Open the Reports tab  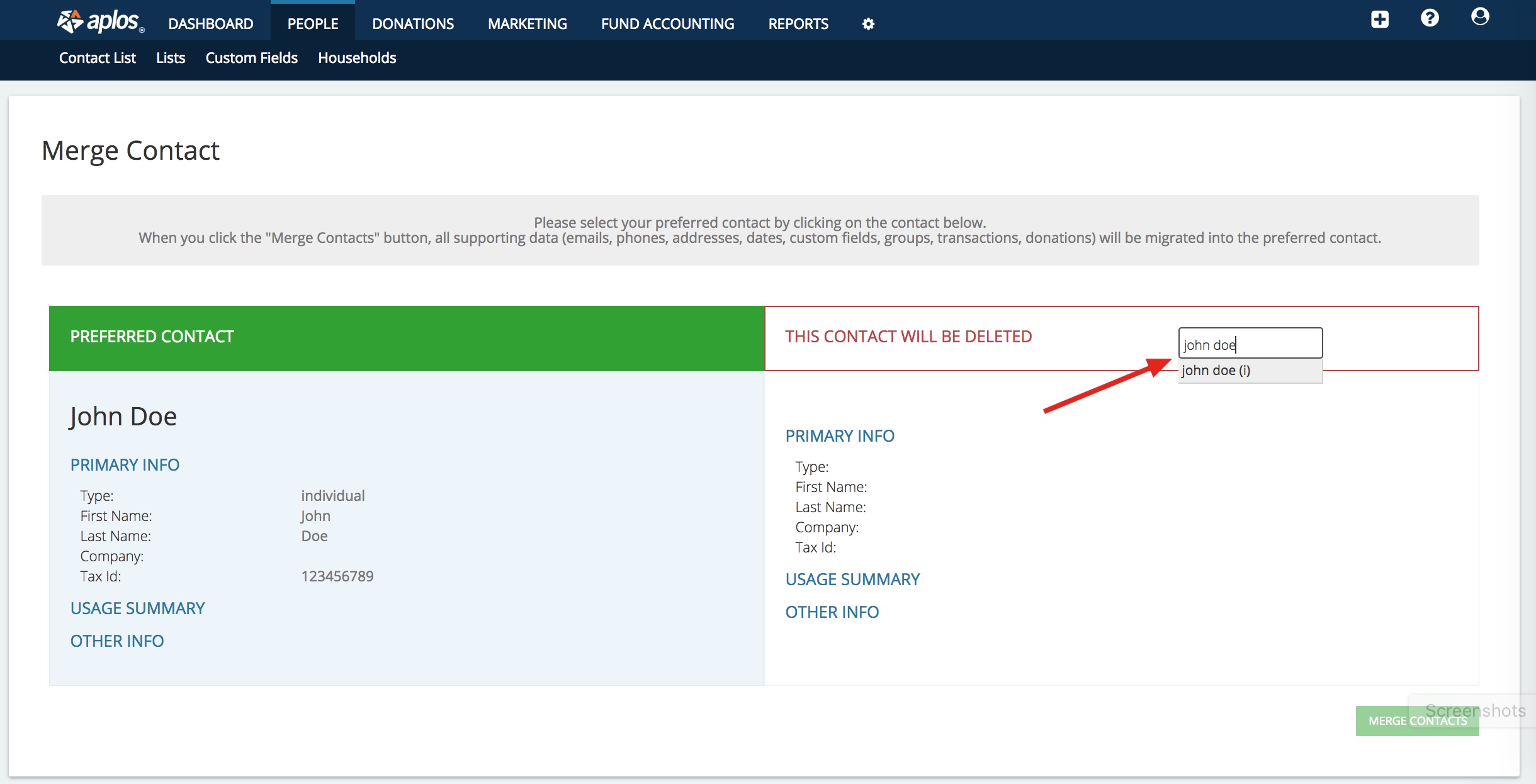click(798, 24)
